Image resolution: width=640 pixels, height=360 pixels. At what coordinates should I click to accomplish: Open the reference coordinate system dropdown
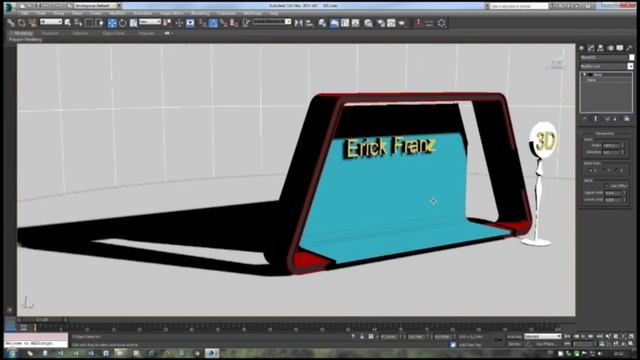(x=150, y=22)
